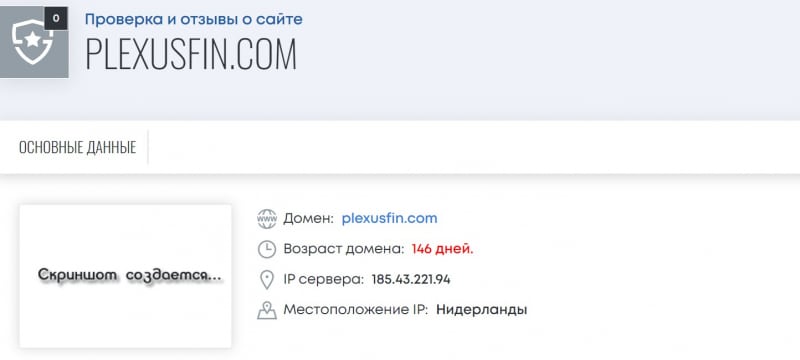
Task: Click the divider next to ОСНОВНЫЕ ДАННЫЕ tab
Action: point(148,147)
